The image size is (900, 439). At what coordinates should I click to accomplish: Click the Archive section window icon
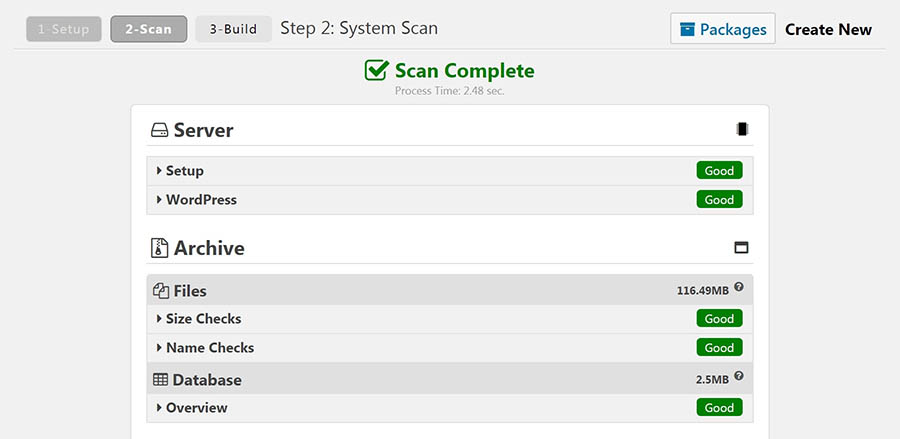point(742,248)
